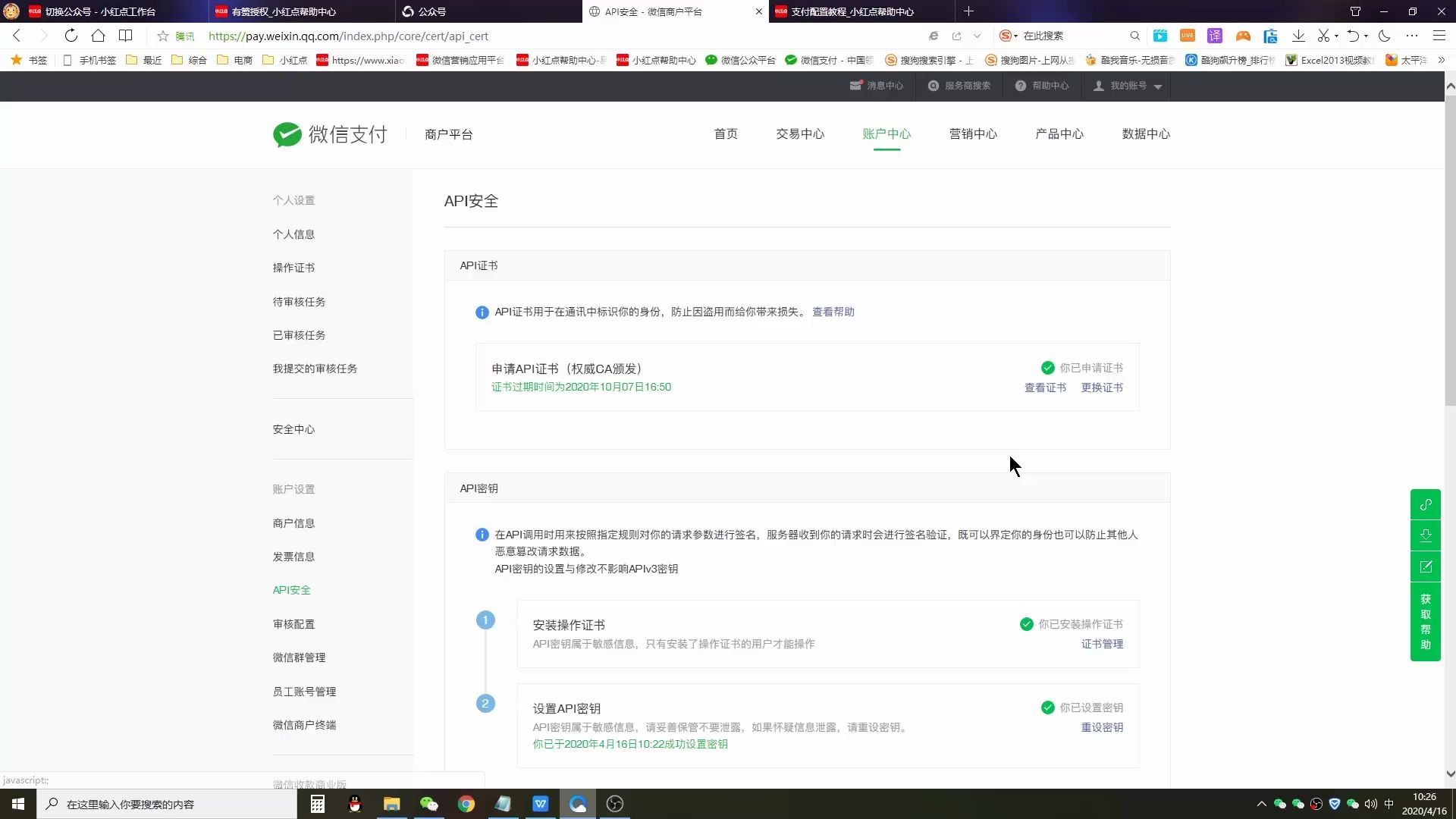The image size is (1456, 819).
Task: Open File Explorer from the taskbar
Action: click(x=391, y=804)
